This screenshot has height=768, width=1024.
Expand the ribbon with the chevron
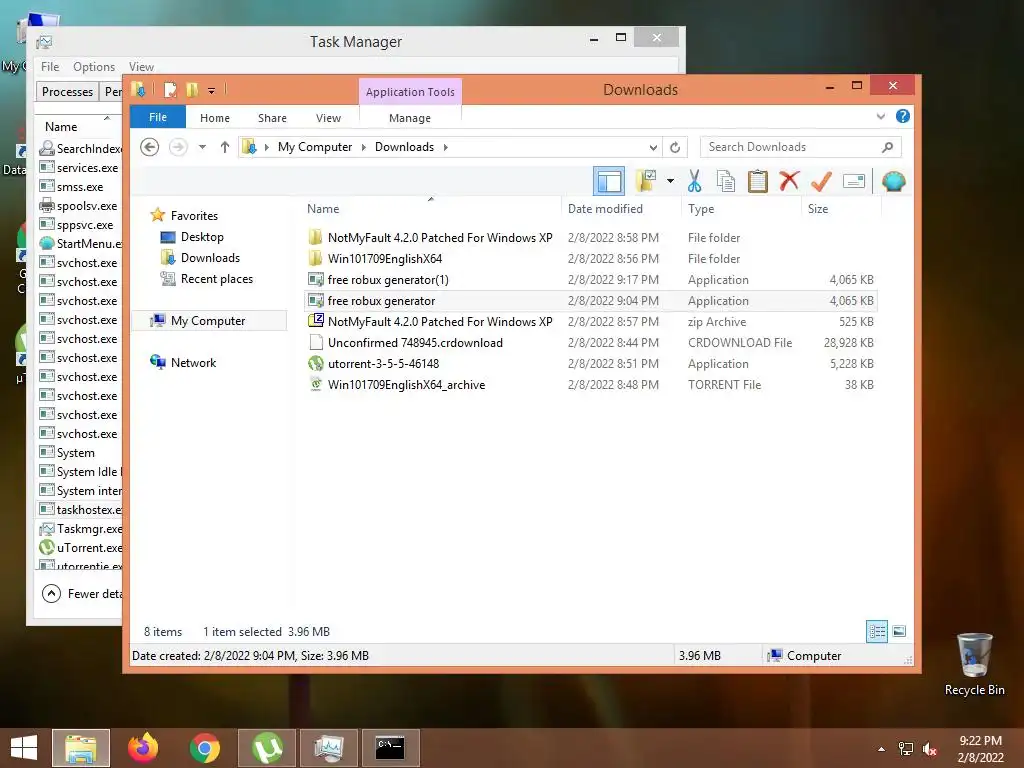(881, 117)
